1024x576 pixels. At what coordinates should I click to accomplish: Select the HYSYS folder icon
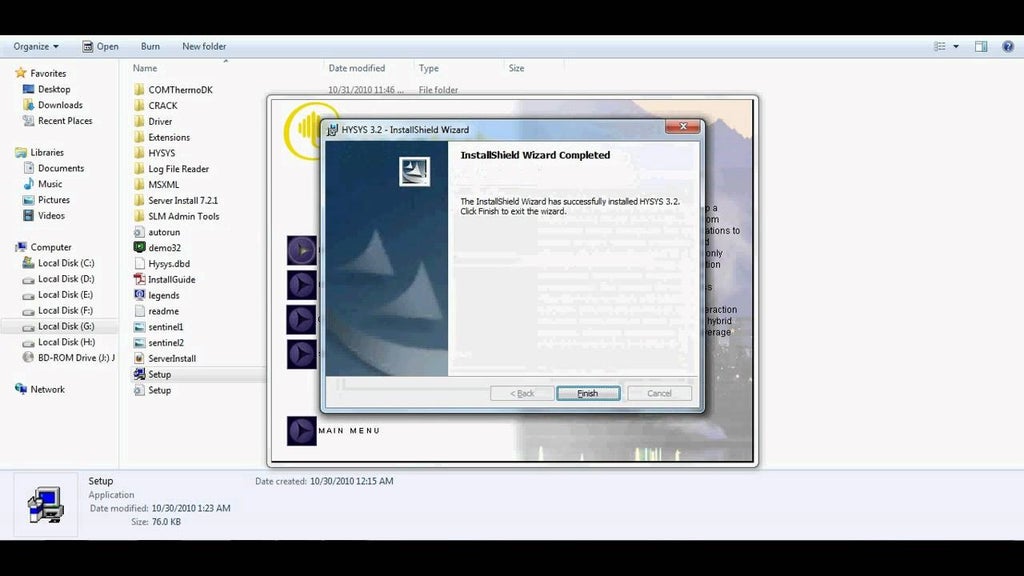pyautogui.click(x=138, y=153)
